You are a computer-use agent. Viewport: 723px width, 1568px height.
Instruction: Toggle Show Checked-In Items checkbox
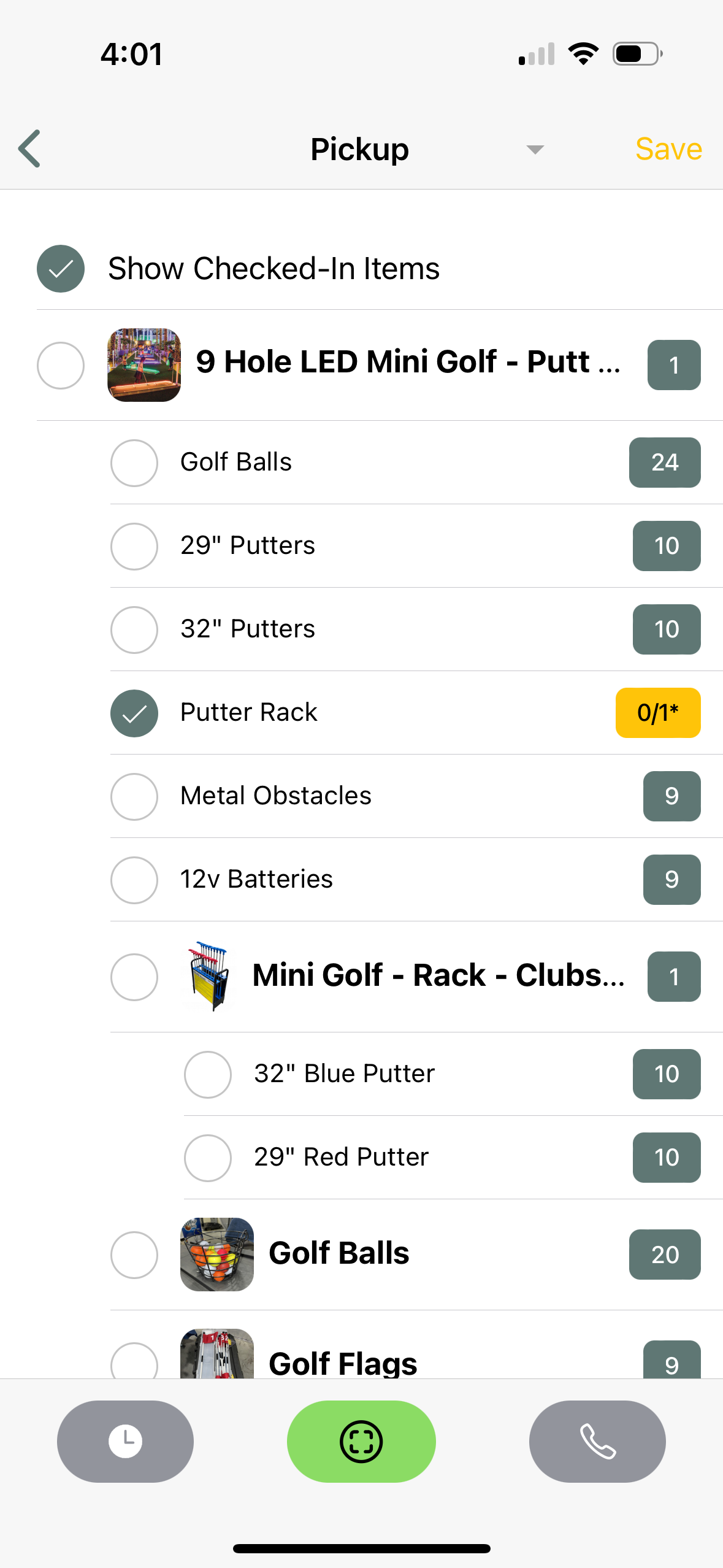pyautogui.click(x=61, y=269)
